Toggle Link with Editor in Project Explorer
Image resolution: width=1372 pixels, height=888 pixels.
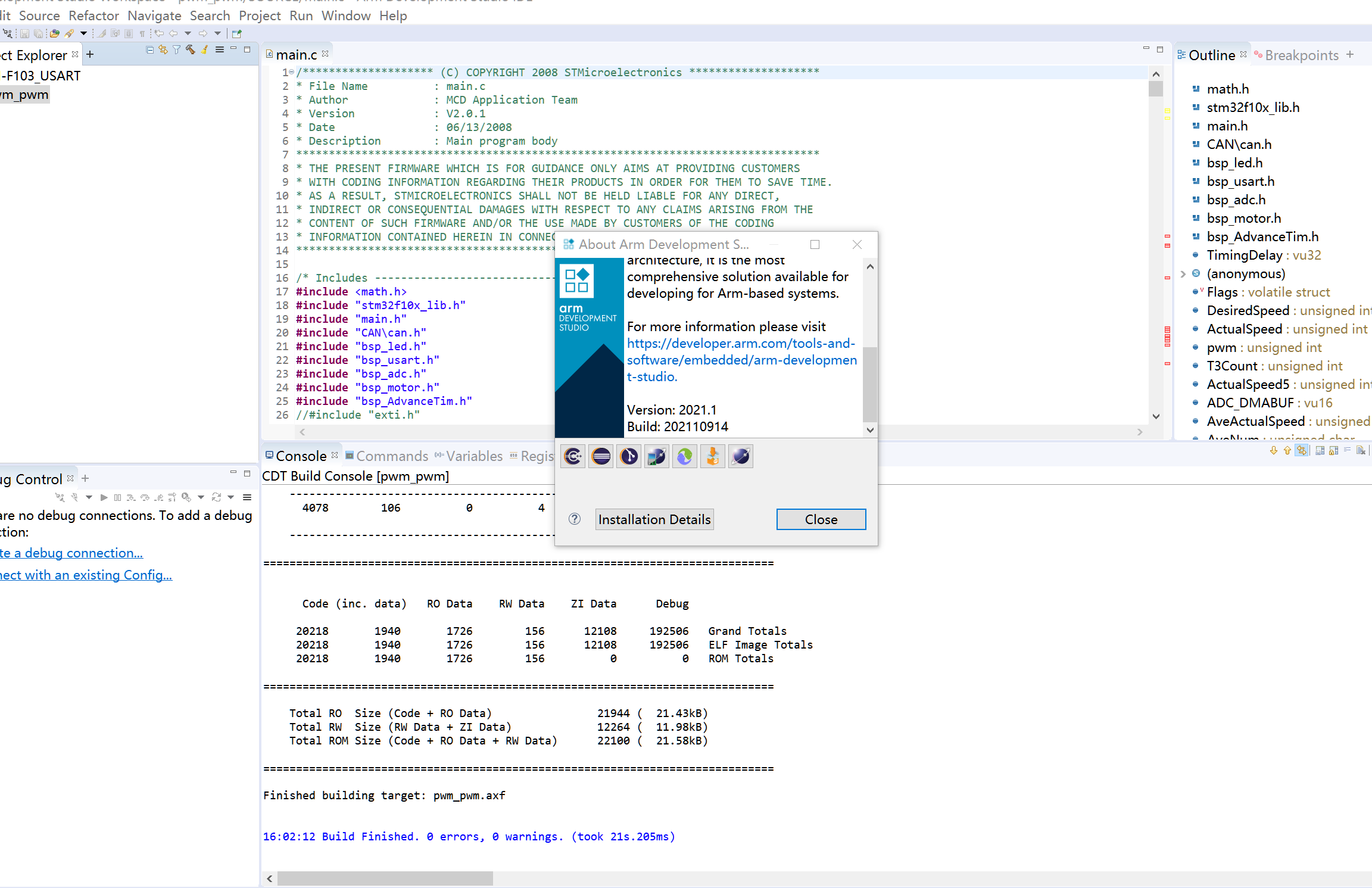(163, 50)
